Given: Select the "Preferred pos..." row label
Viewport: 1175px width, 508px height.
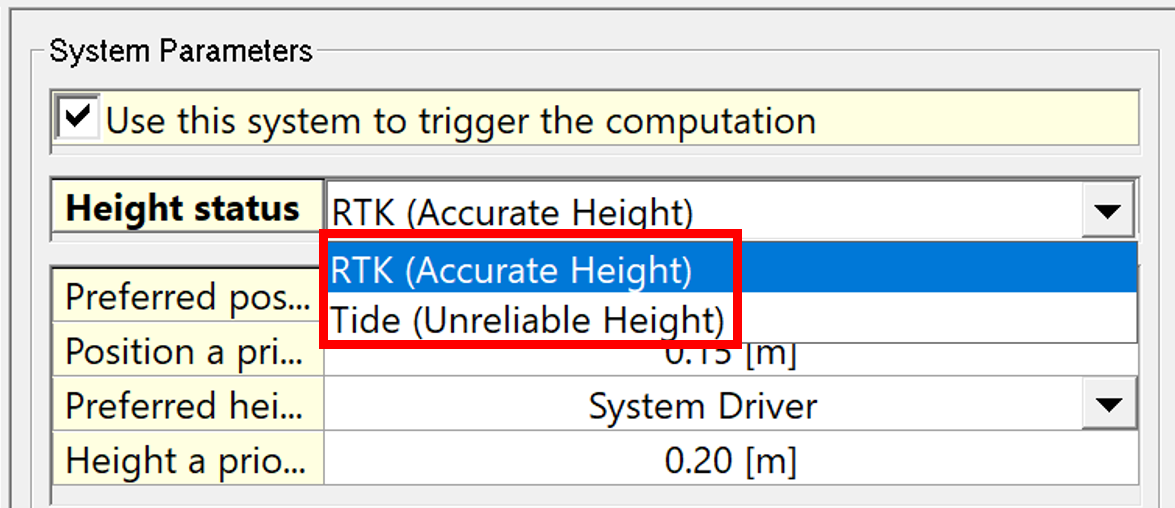Looking at the screenshot, I should (x=188, y=297).
